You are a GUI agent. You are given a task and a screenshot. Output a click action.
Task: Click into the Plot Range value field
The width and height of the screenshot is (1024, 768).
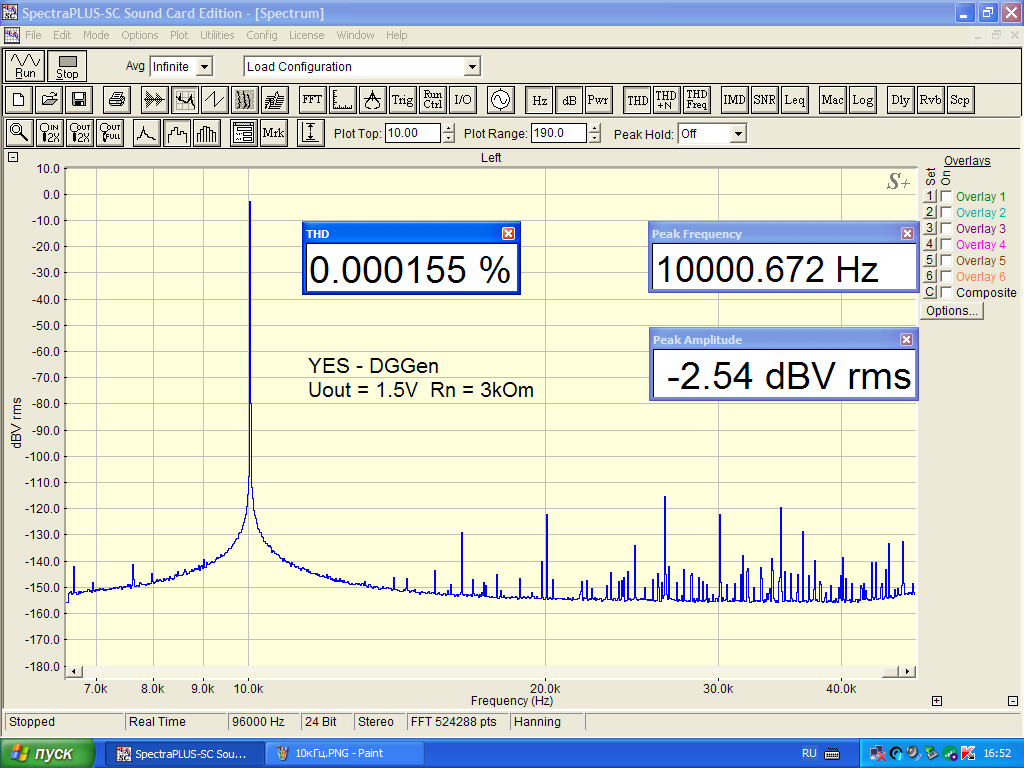(558, 133)
